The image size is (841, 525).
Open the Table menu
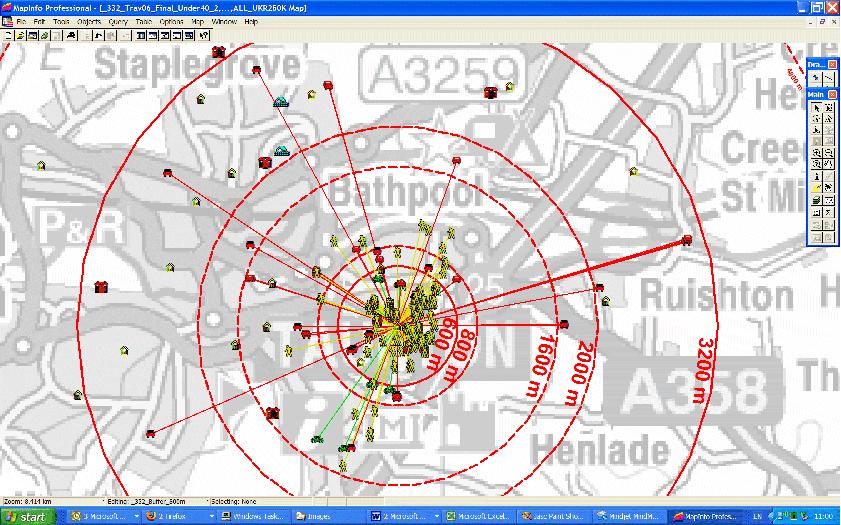(x=144, y=22)
